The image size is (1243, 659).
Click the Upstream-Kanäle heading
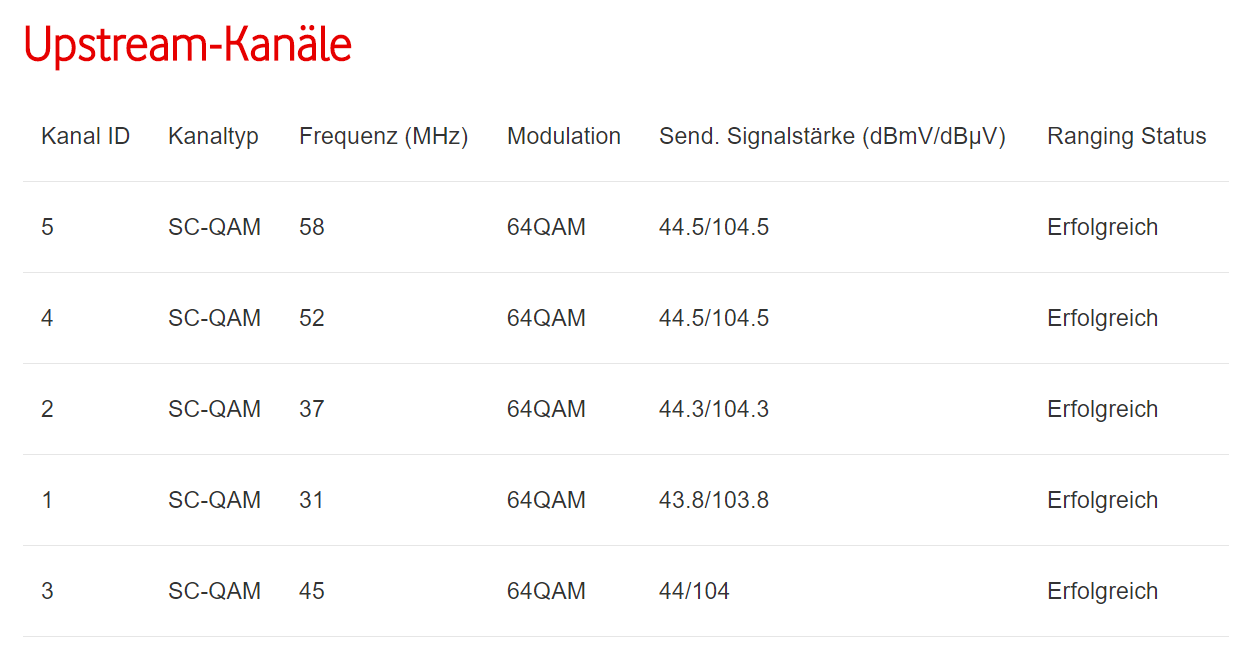187,45
